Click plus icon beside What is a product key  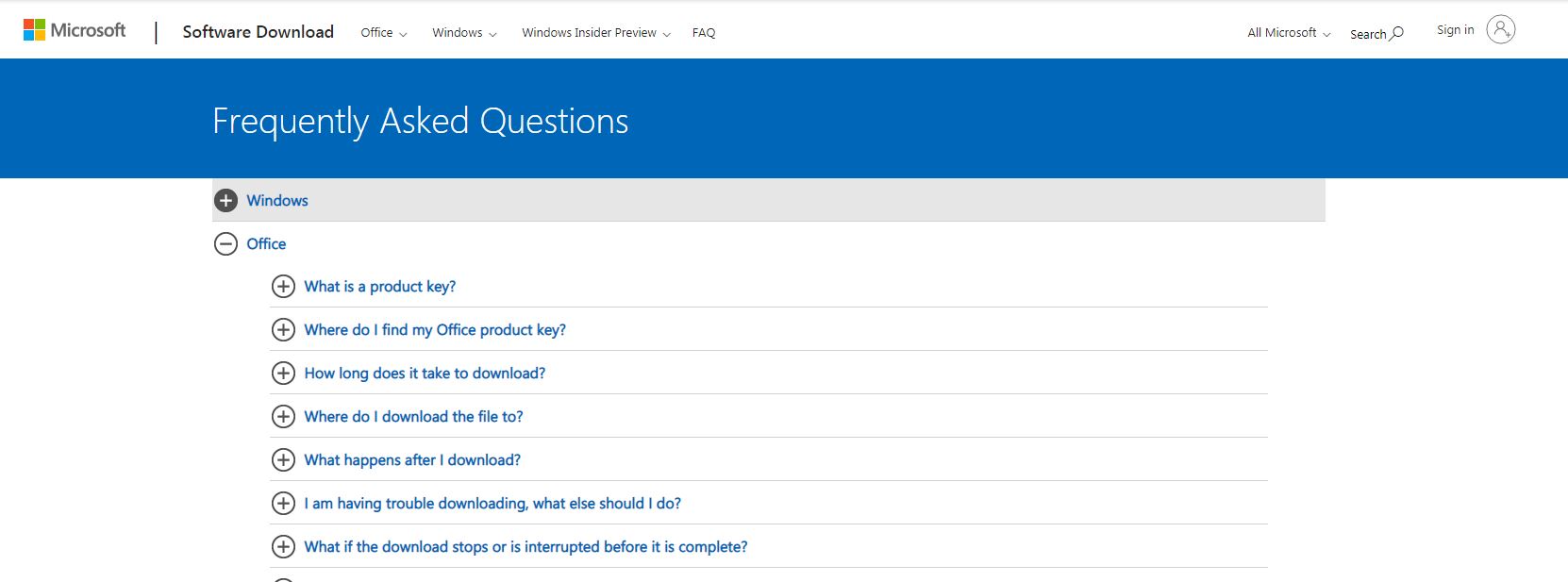pos(283,287)
